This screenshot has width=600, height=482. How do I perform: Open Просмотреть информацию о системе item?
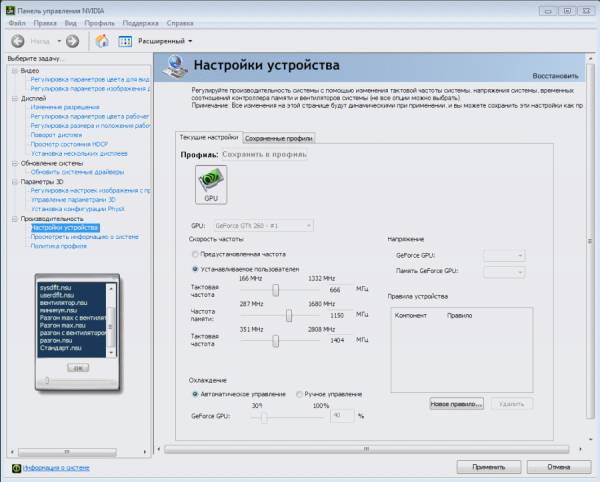pos(85,237)
